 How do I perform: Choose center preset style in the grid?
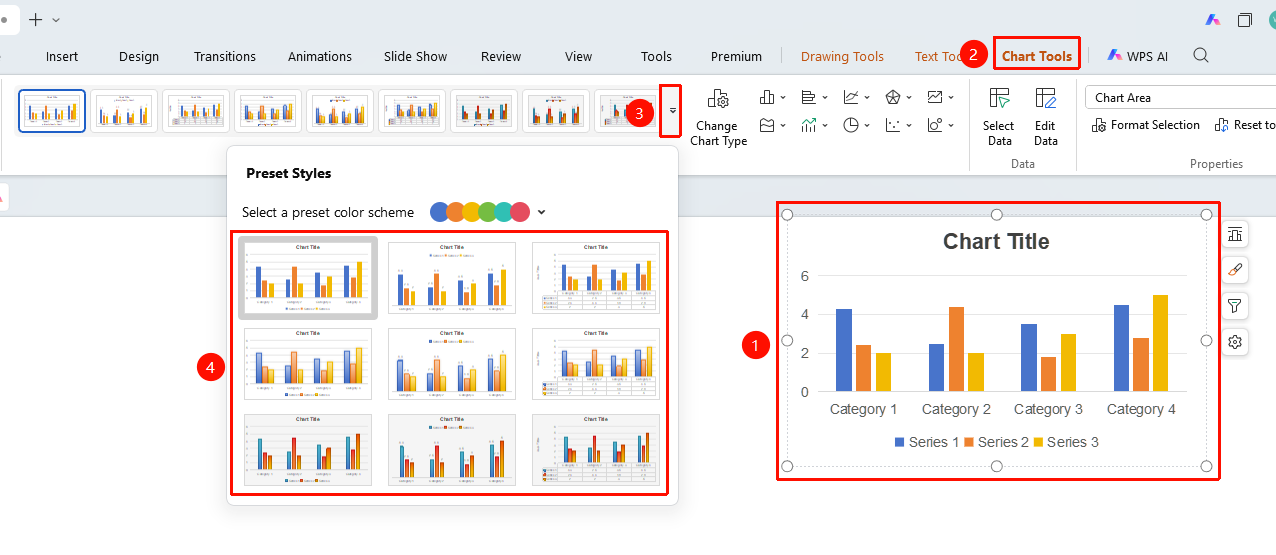tap(452, 364)
